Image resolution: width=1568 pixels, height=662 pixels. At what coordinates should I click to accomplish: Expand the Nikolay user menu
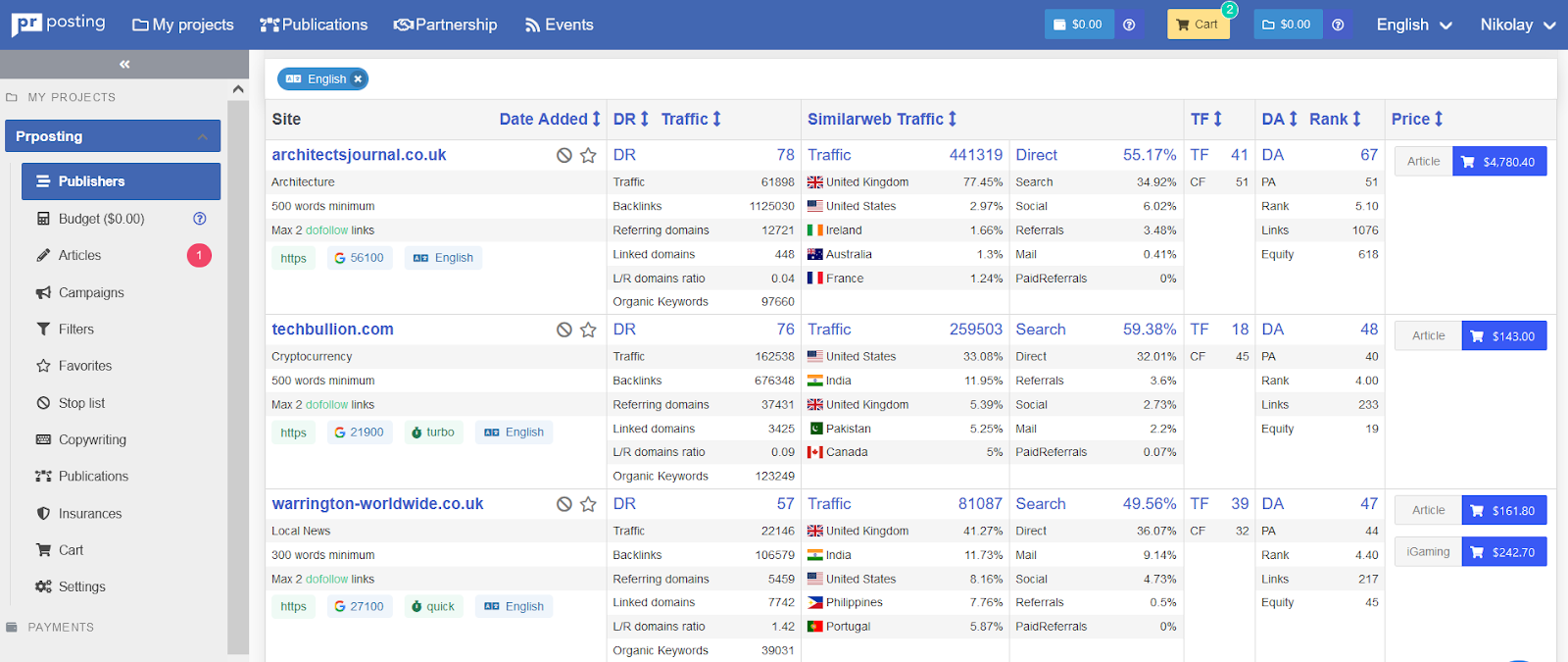(x=1517, y=25)
